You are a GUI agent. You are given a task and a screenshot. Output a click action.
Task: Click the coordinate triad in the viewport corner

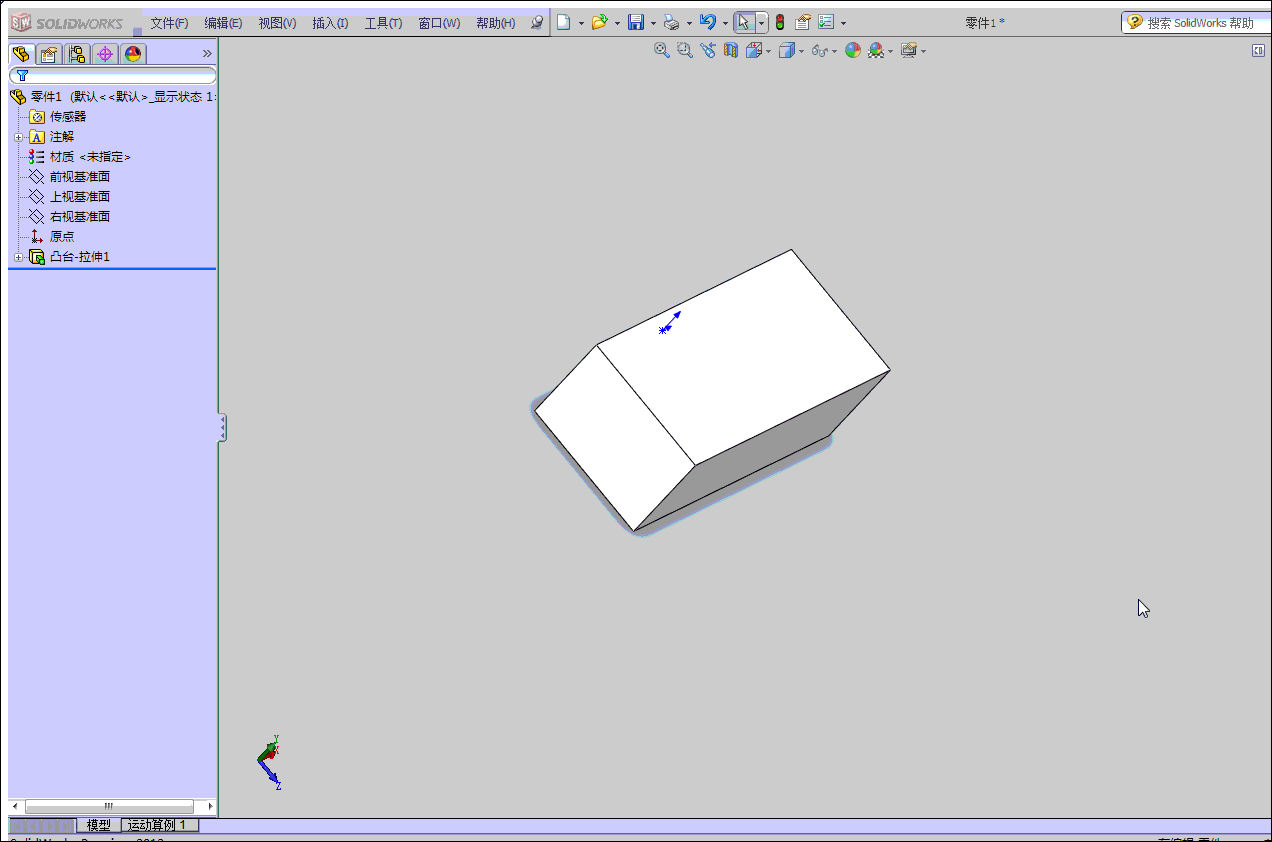tap(270, 762)
